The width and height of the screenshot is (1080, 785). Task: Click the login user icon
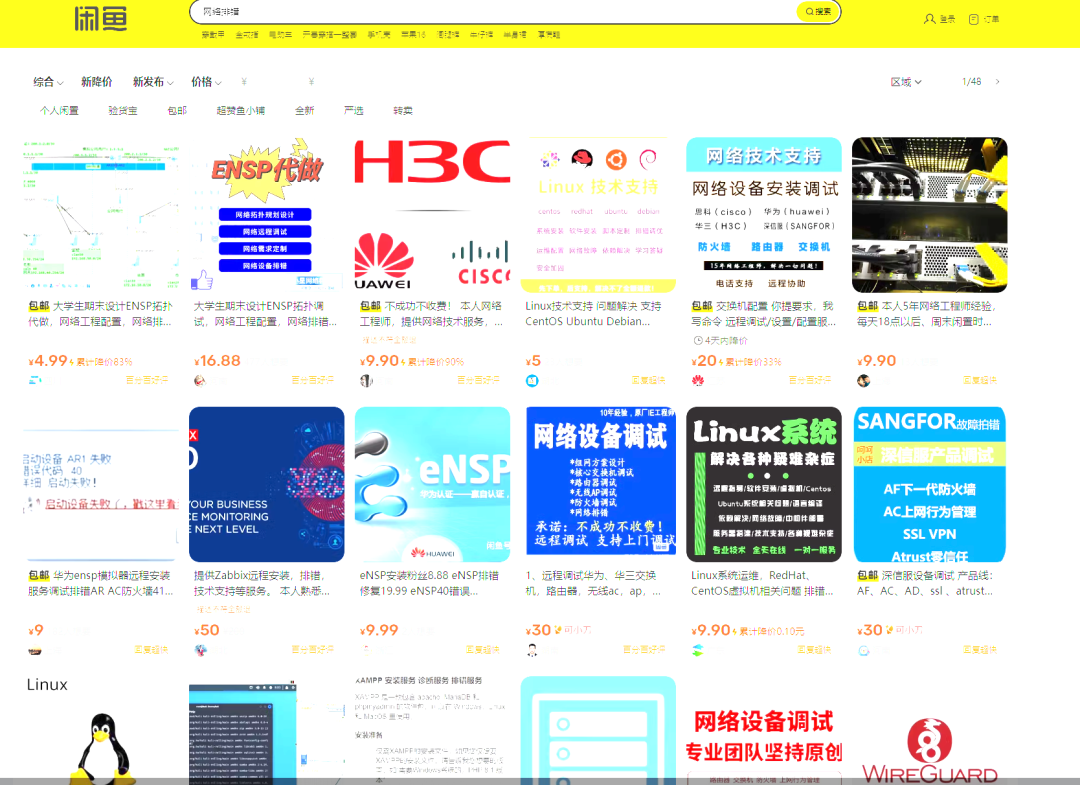pyautogui.click(x=929, y=19)
